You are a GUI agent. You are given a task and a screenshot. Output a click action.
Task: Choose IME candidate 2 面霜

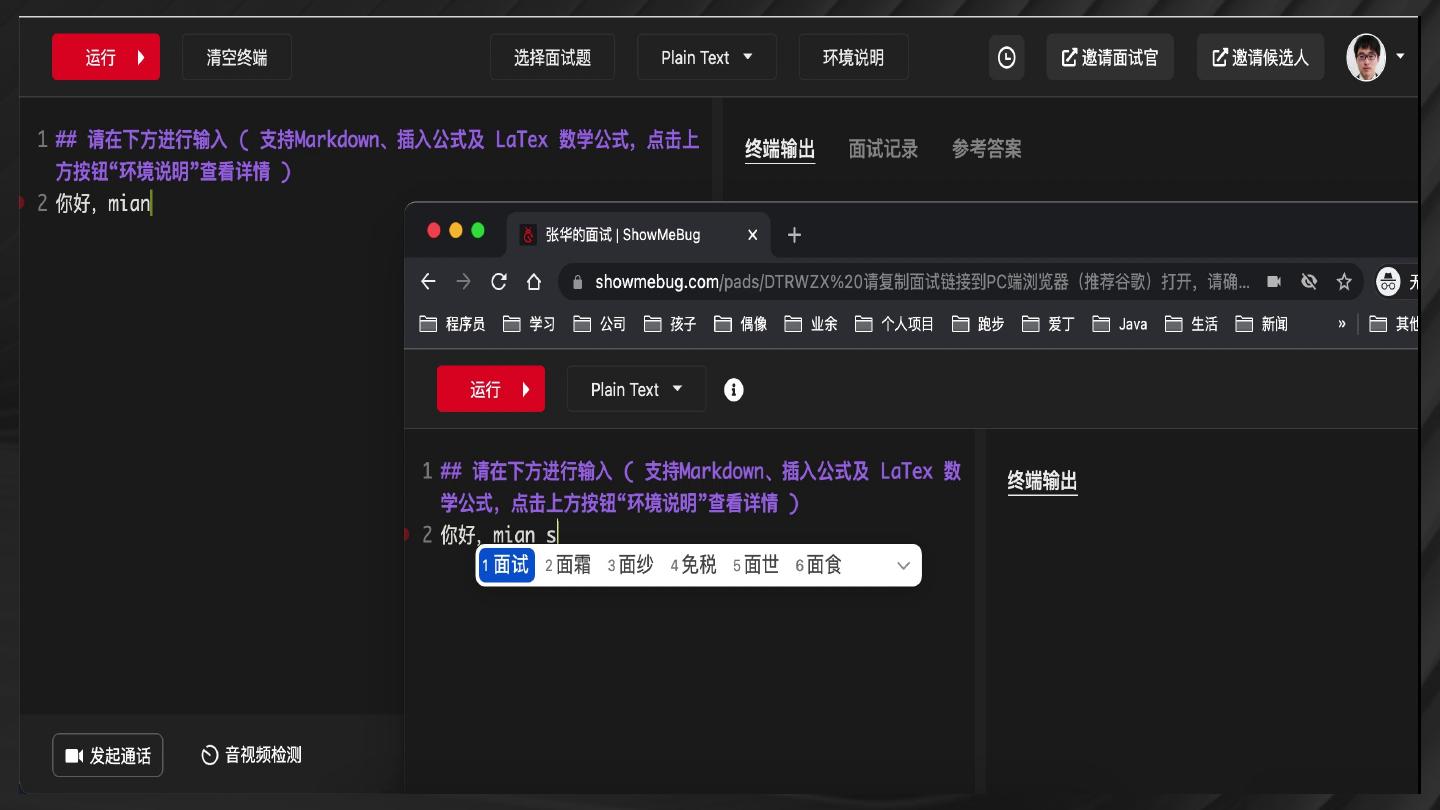[568, 565]
